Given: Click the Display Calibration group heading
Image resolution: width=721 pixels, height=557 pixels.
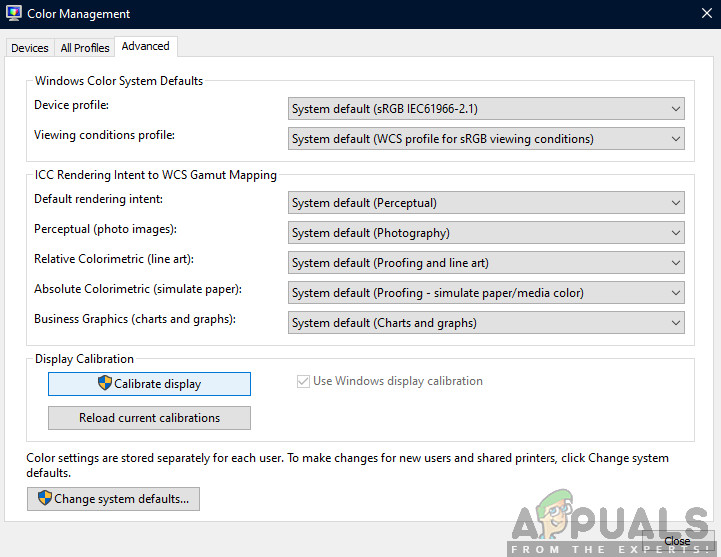Looking at the screenshot, I should pyautogui.click(x=85, y=359).
